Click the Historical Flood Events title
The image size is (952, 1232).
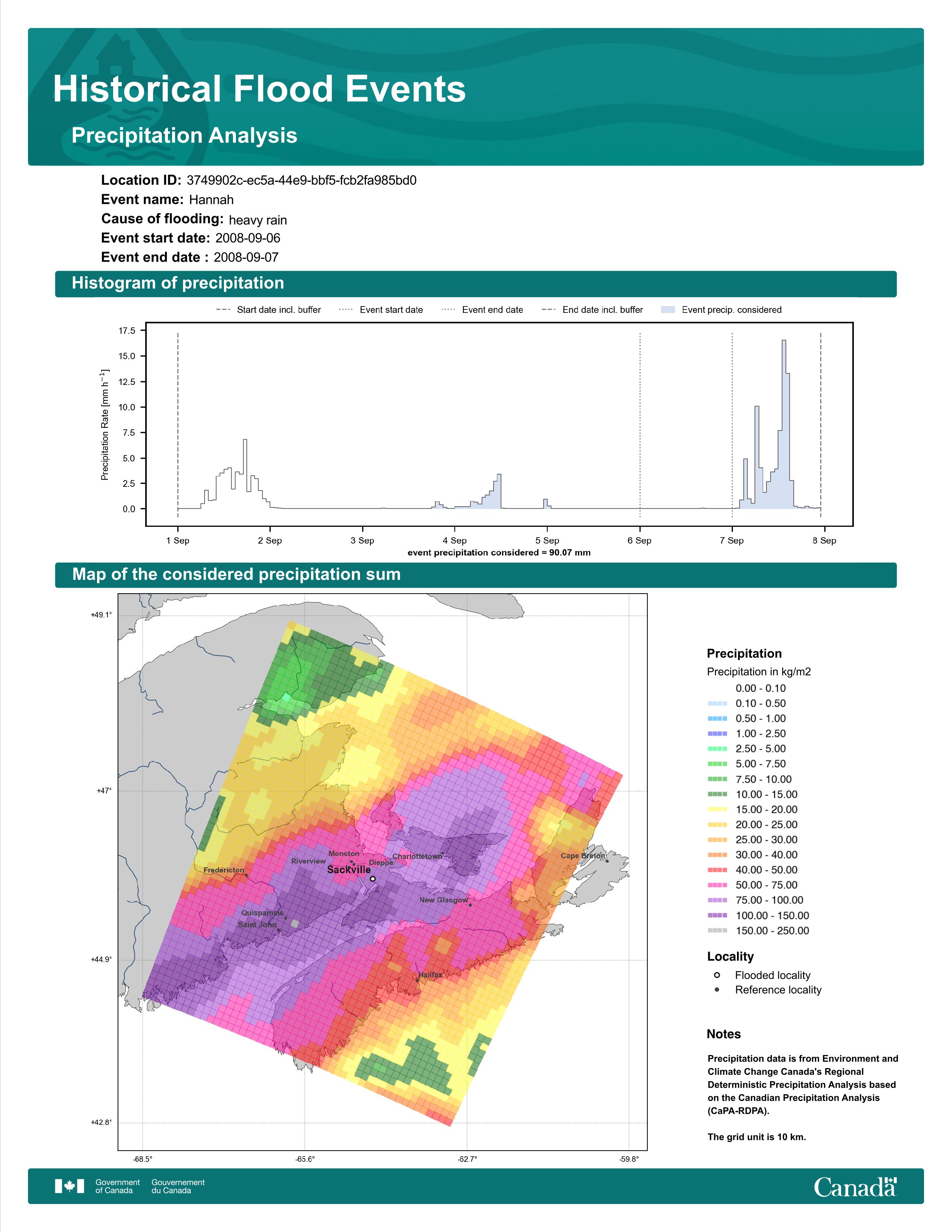[x=259, y=89]
